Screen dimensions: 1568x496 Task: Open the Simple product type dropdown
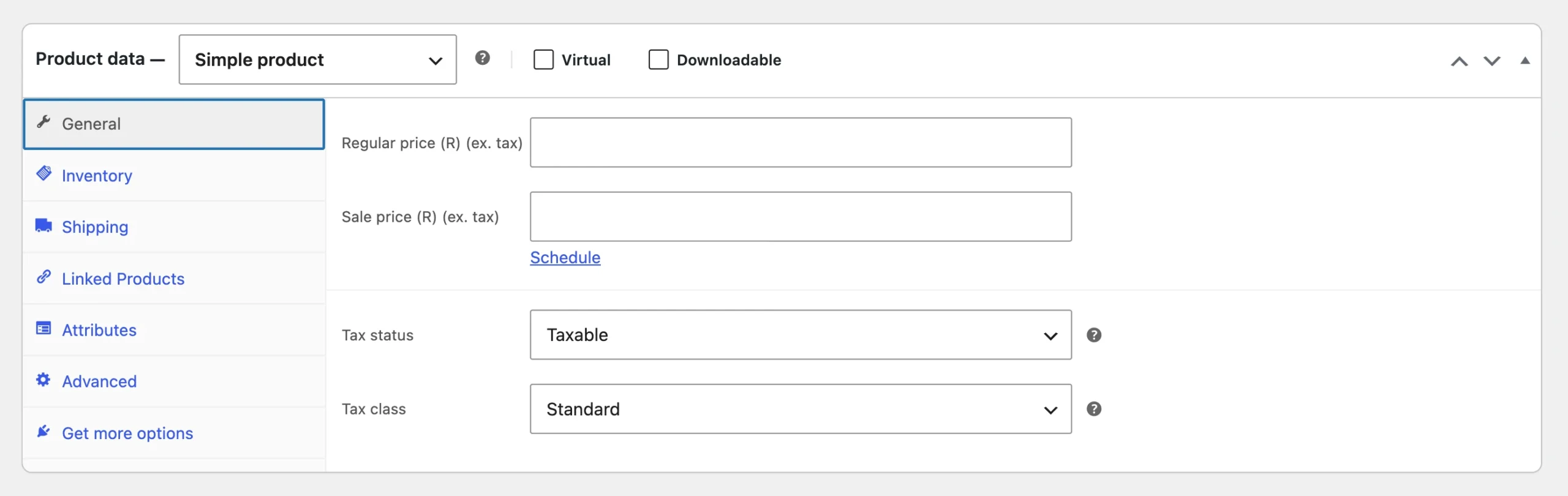click(318, 59)
